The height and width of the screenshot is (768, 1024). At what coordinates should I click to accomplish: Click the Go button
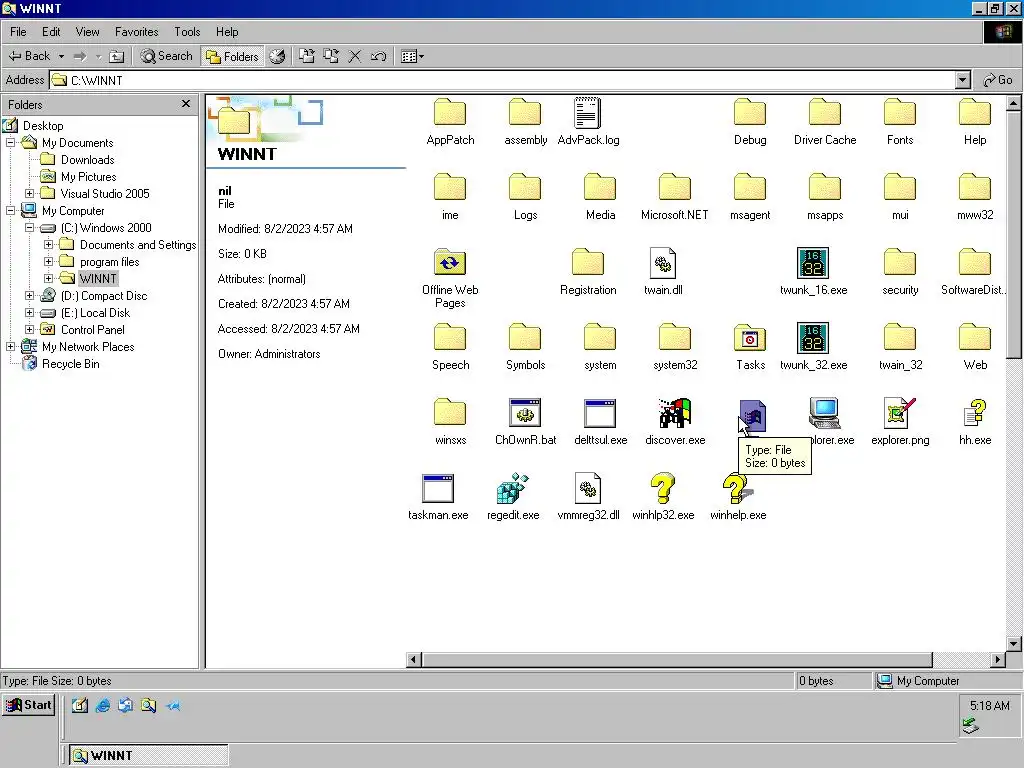point(998,80)
